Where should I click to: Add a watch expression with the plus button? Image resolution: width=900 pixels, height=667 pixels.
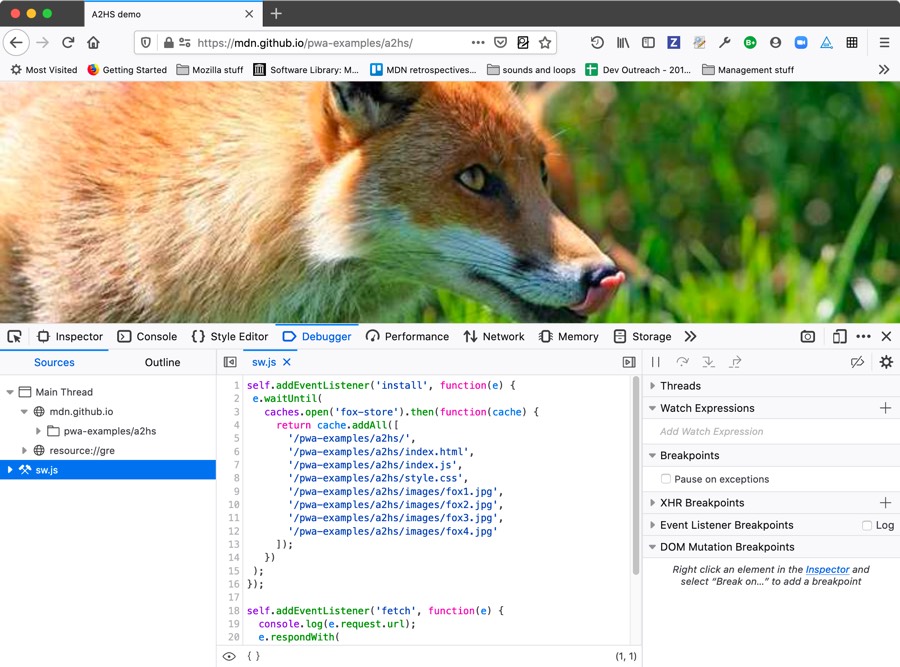(884, 407)
